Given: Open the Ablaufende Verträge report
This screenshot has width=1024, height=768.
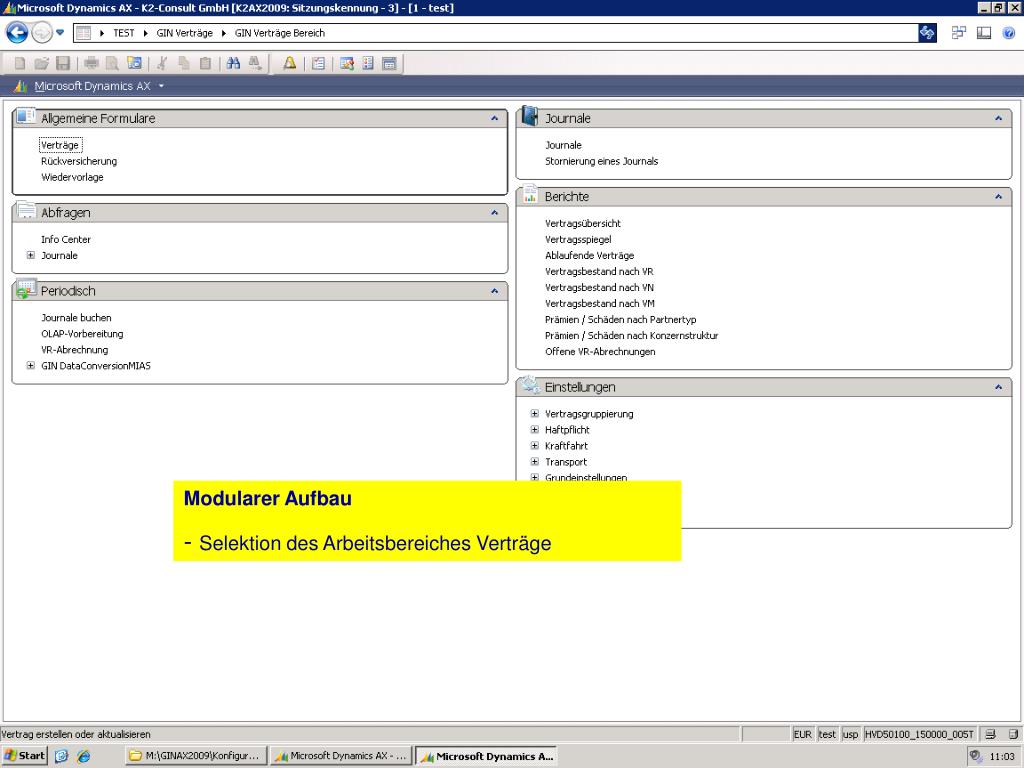Looking at the screenshot, I should coord(590,255).
